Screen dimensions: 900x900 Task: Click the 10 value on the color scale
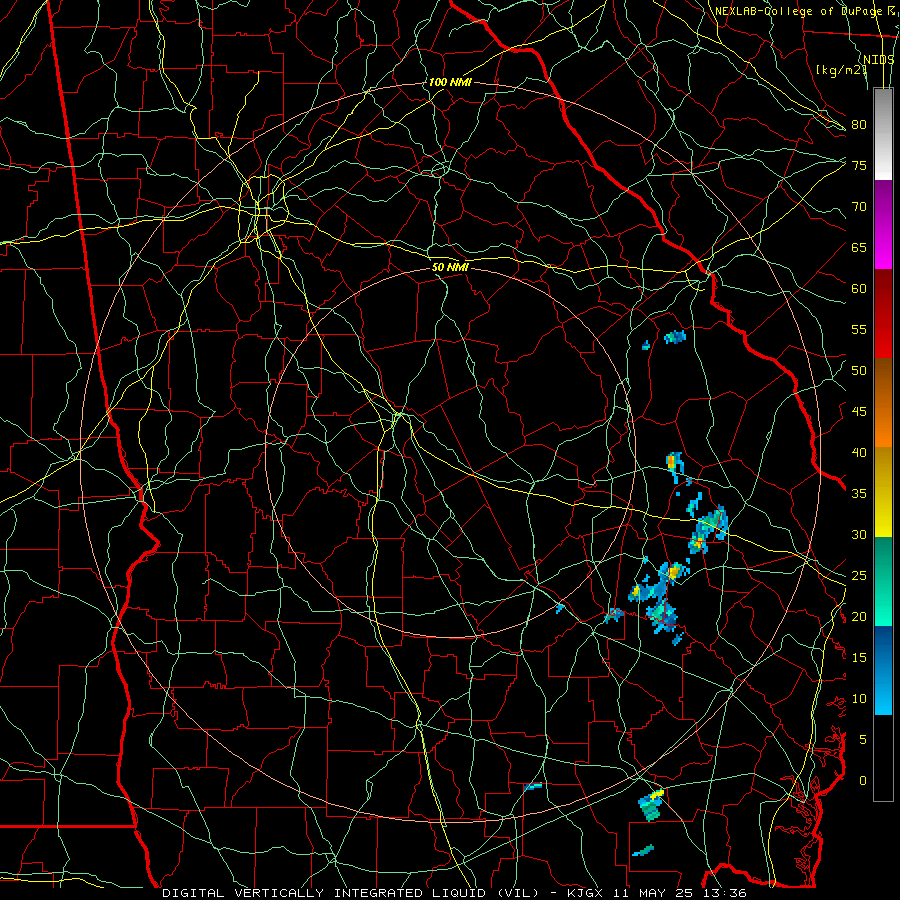pos(859,699)
